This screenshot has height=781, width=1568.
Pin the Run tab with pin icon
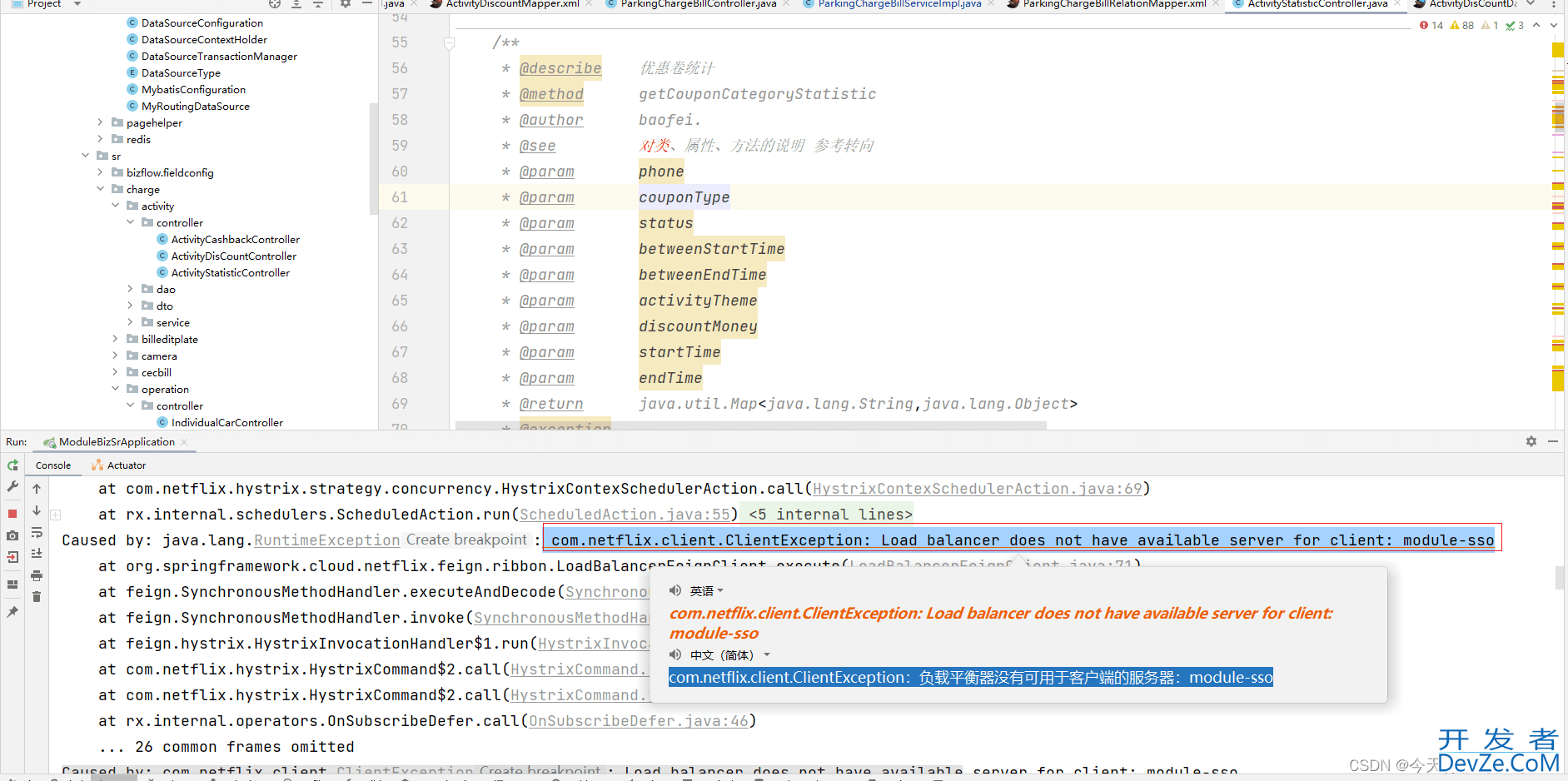tap(12, 612)
